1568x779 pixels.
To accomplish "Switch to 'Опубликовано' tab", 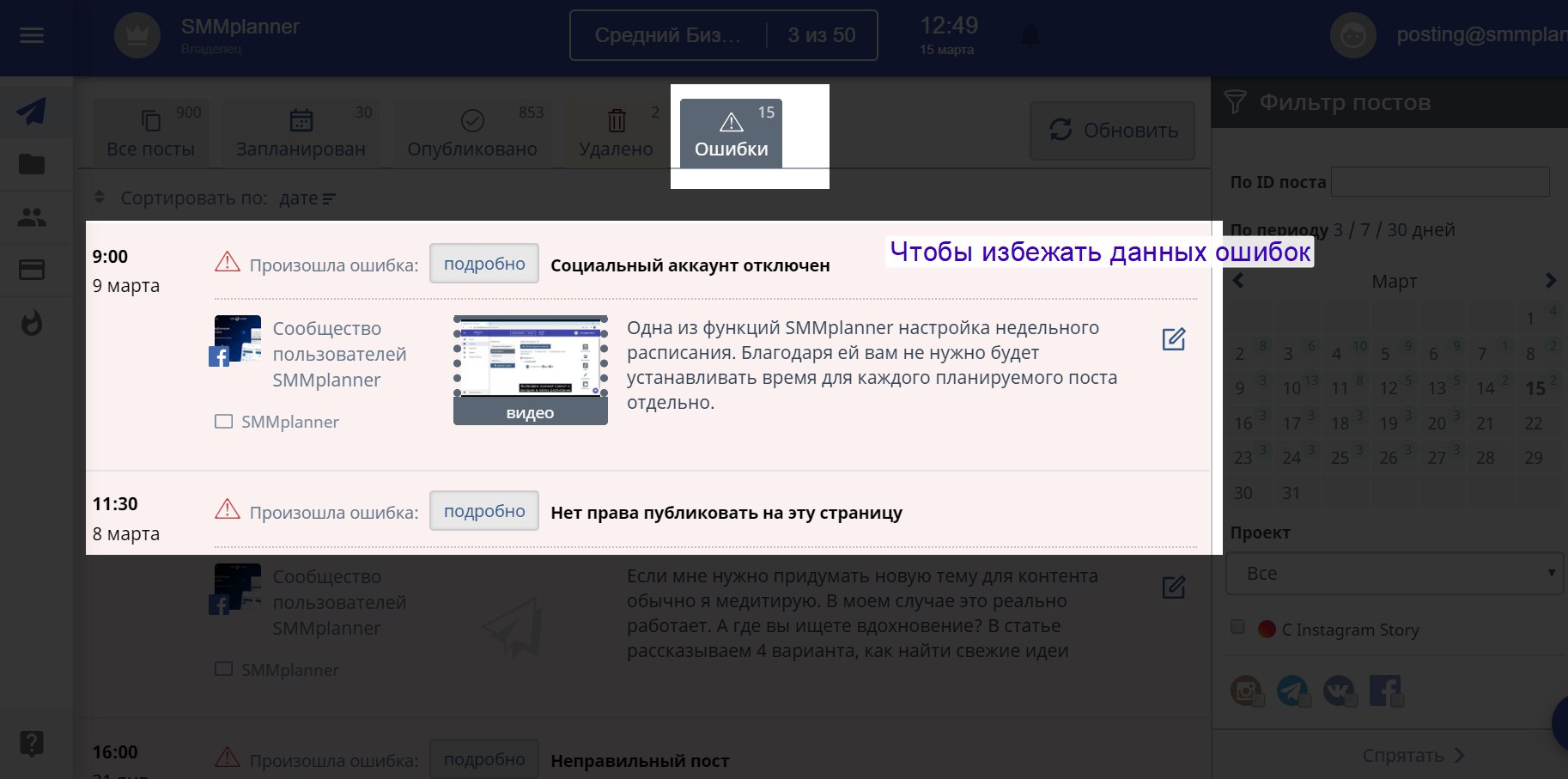I will click(472, 132).
